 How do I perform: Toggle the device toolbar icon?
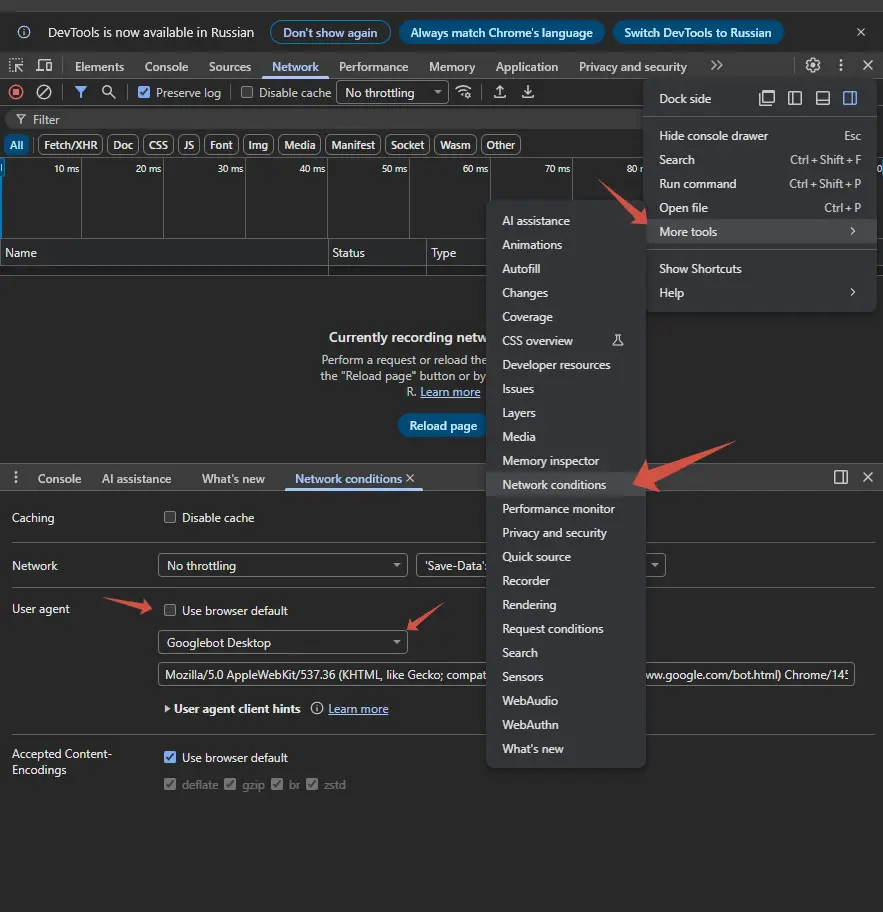coord(44,66)
